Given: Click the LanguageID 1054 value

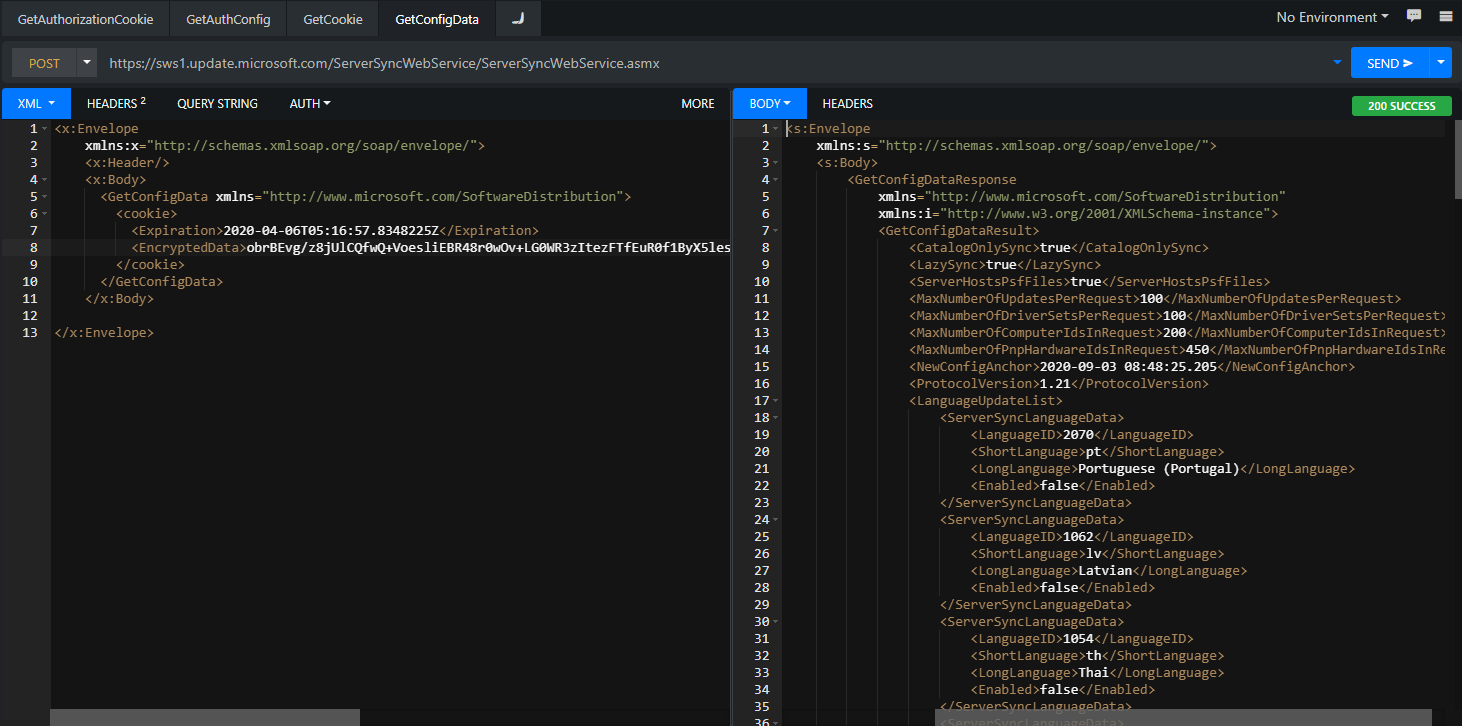Looking at the screenshot, I should point(1078,639).
